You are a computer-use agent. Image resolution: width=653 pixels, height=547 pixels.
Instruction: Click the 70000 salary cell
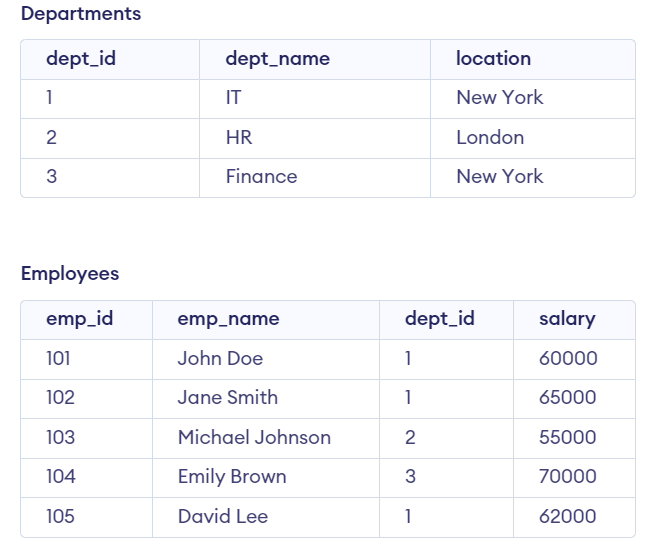[567, 477]
